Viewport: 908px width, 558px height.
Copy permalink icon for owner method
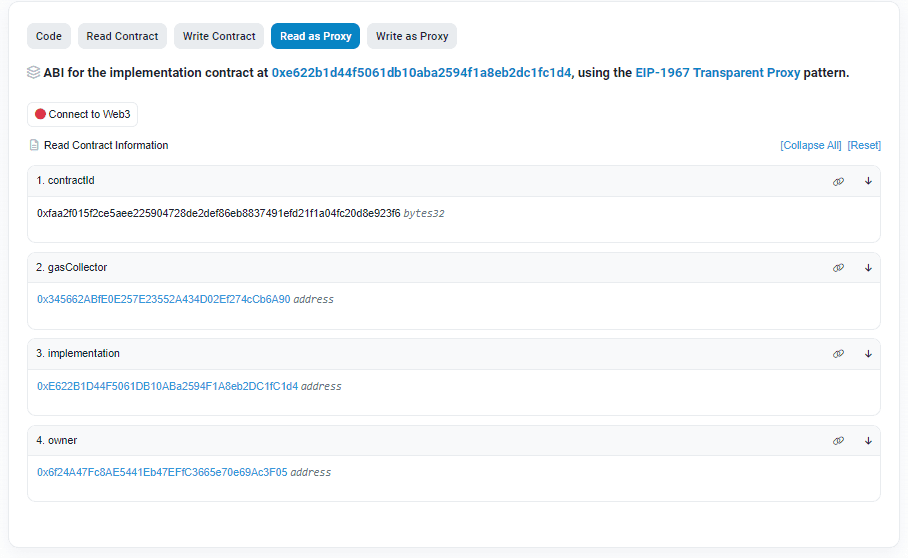[838, 441]
